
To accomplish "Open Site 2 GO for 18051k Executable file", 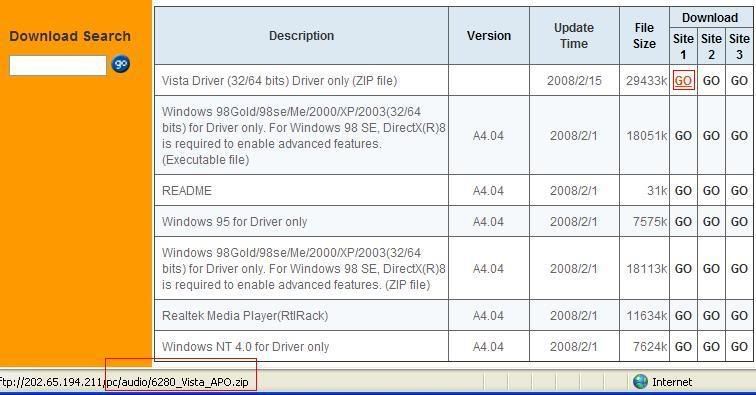I will tap(711, 136).
